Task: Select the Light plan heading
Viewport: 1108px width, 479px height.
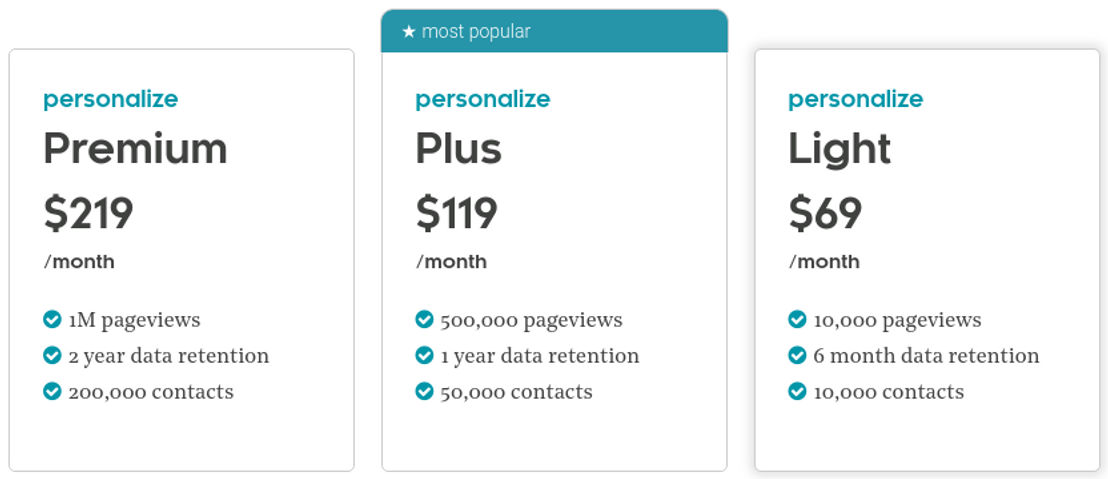Action: (839, 150)
